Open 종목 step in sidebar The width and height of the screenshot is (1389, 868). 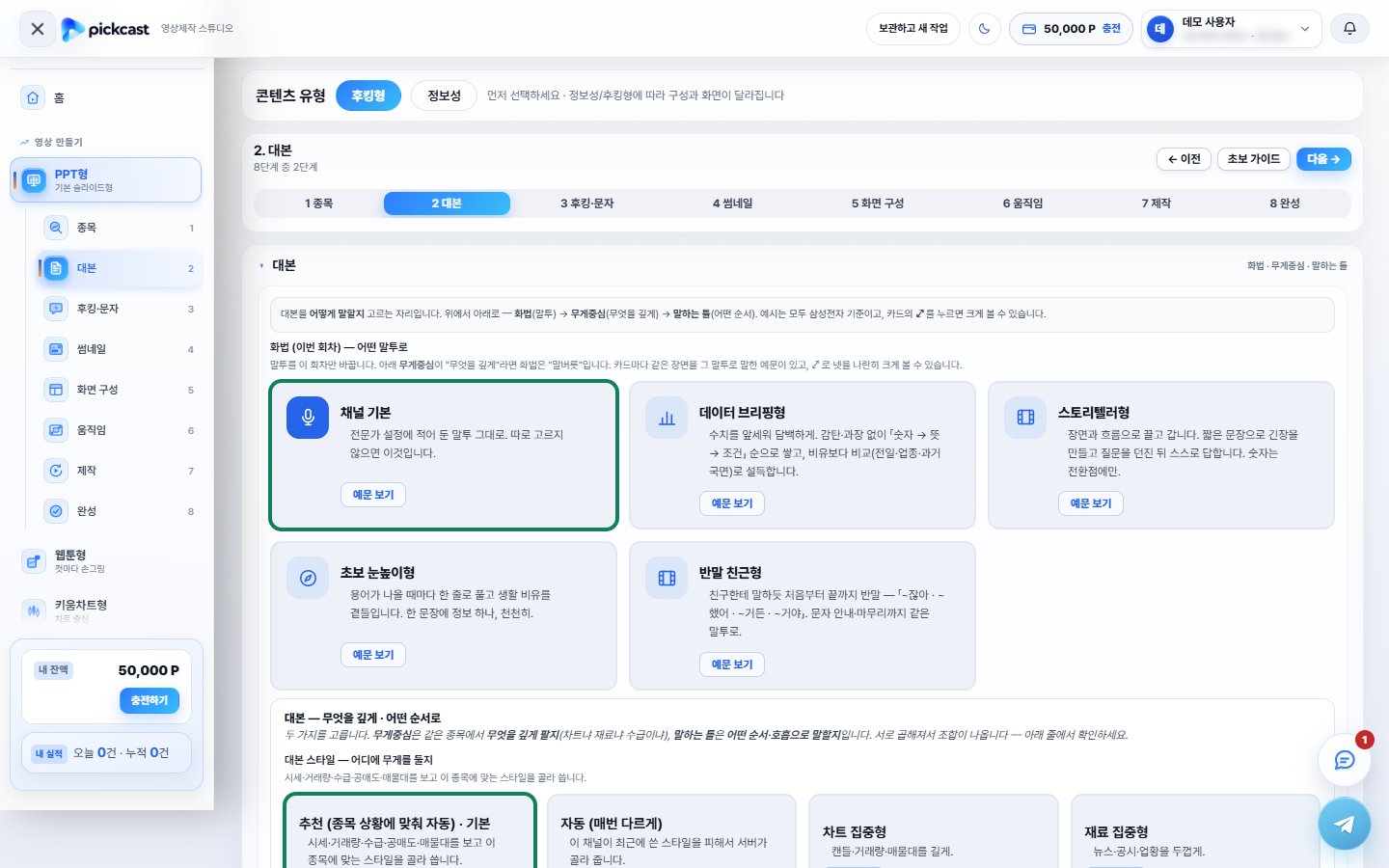(119, 228)
